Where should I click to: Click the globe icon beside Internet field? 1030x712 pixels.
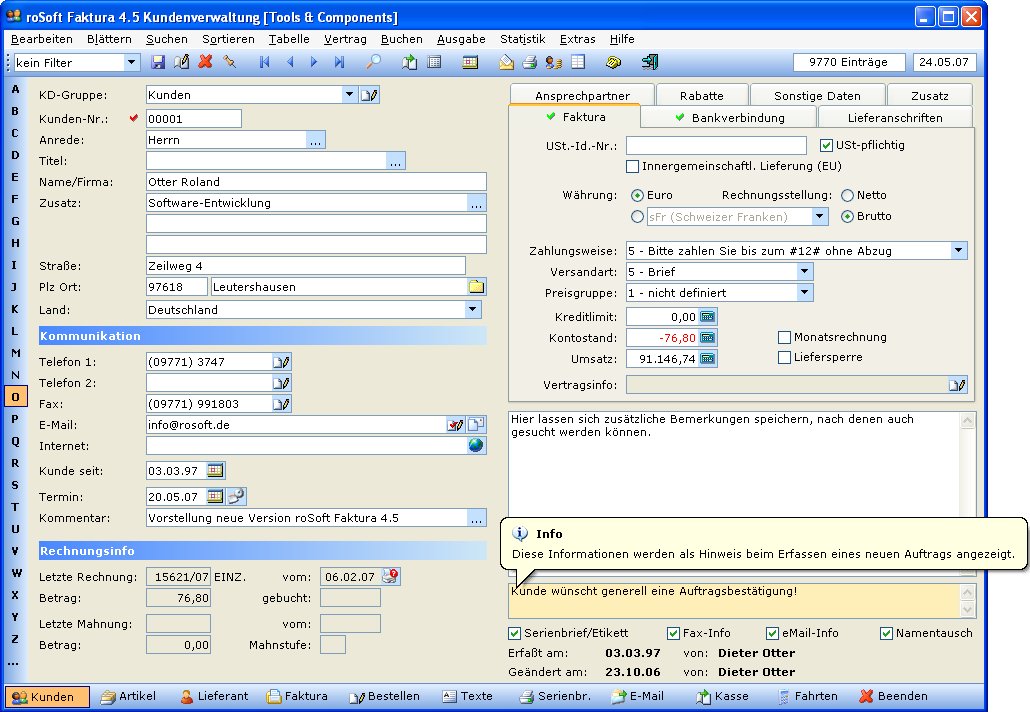(x=476, y=446)
